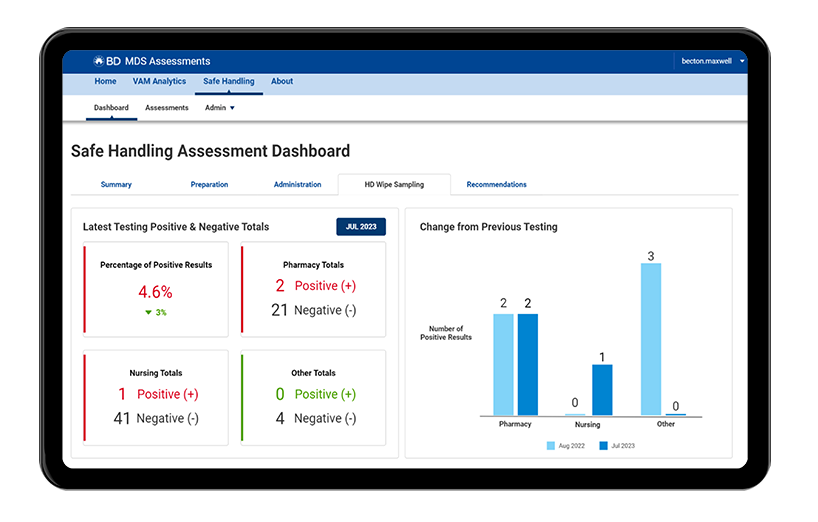Viewport: 818px width, 522px height.
Task: Click the Jul 2023 legend color swatch
Action: pos(603,445)
